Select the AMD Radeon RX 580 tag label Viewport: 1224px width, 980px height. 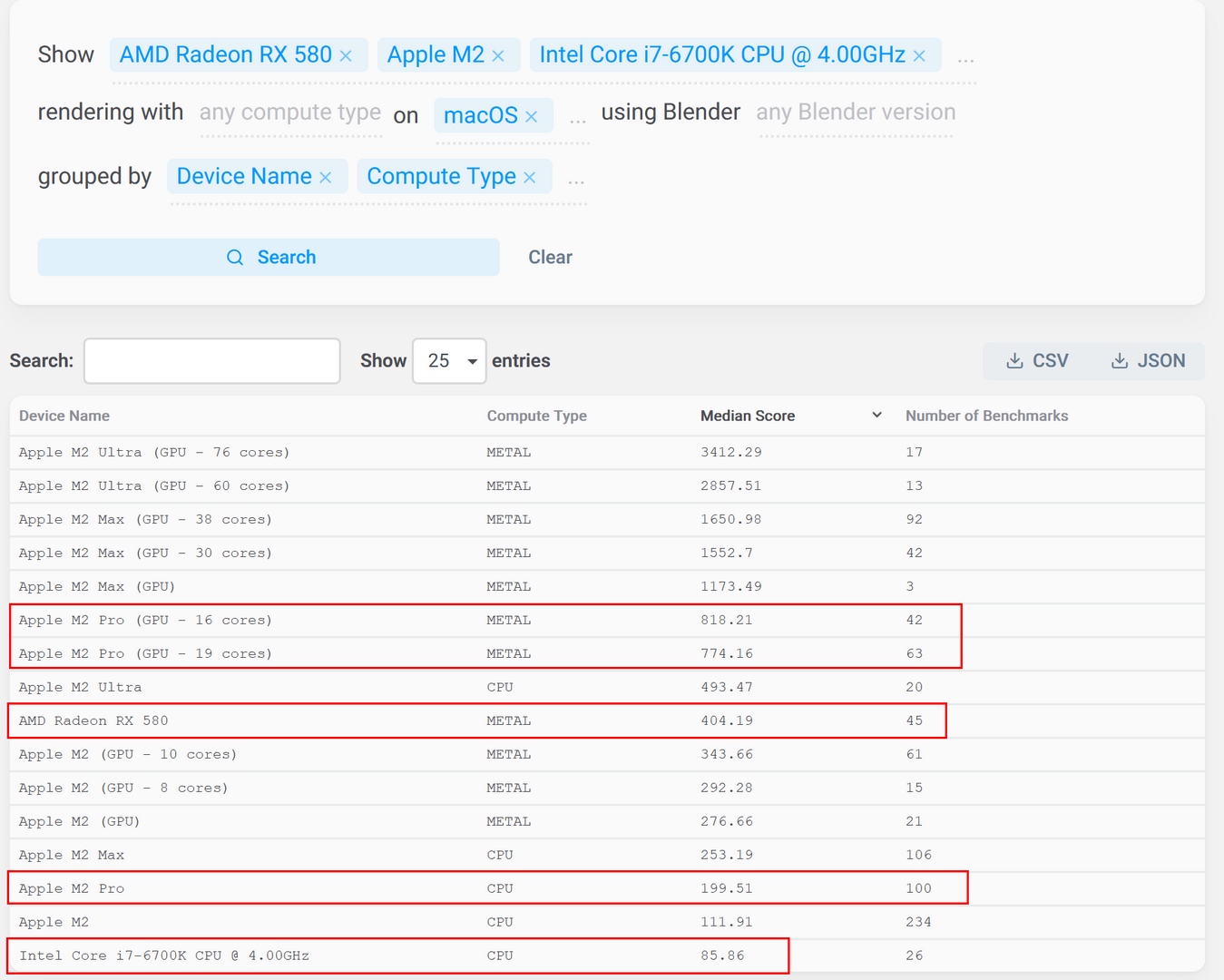point(226,55)
